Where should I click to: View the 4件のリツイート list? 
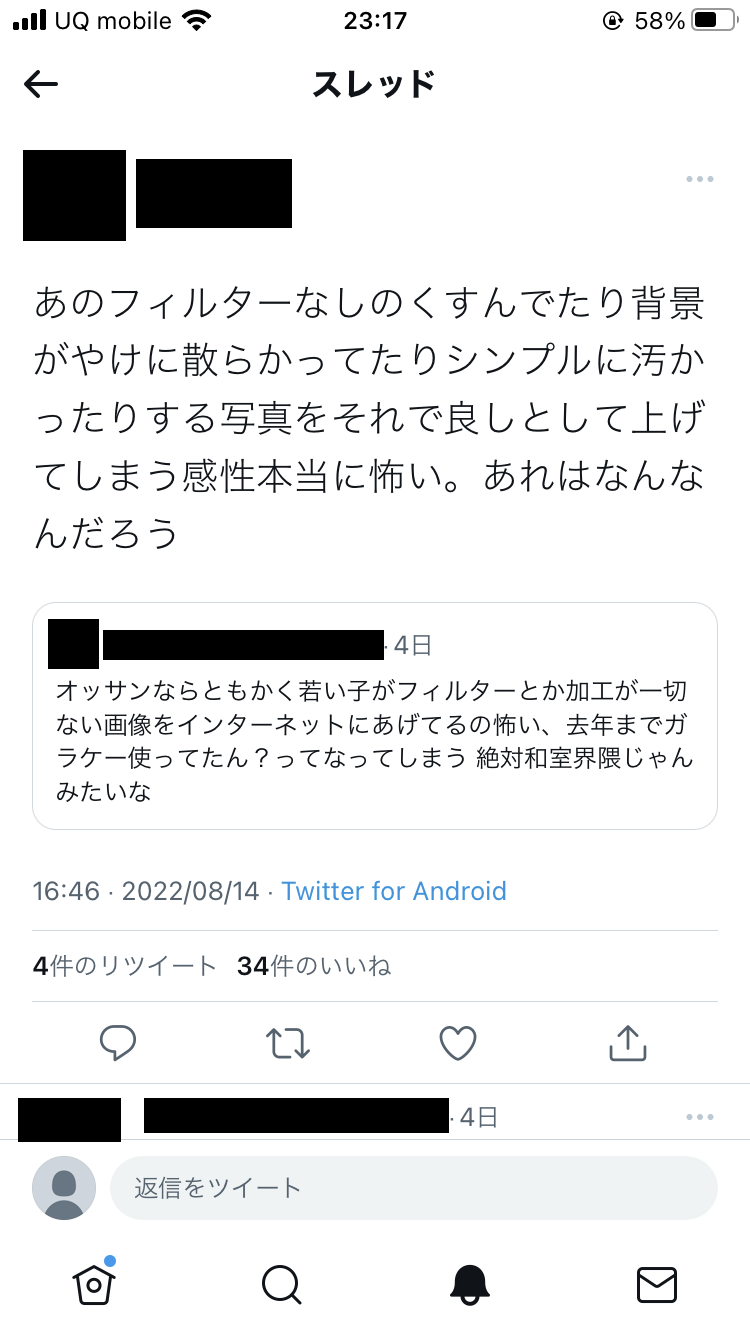point(125,966)
